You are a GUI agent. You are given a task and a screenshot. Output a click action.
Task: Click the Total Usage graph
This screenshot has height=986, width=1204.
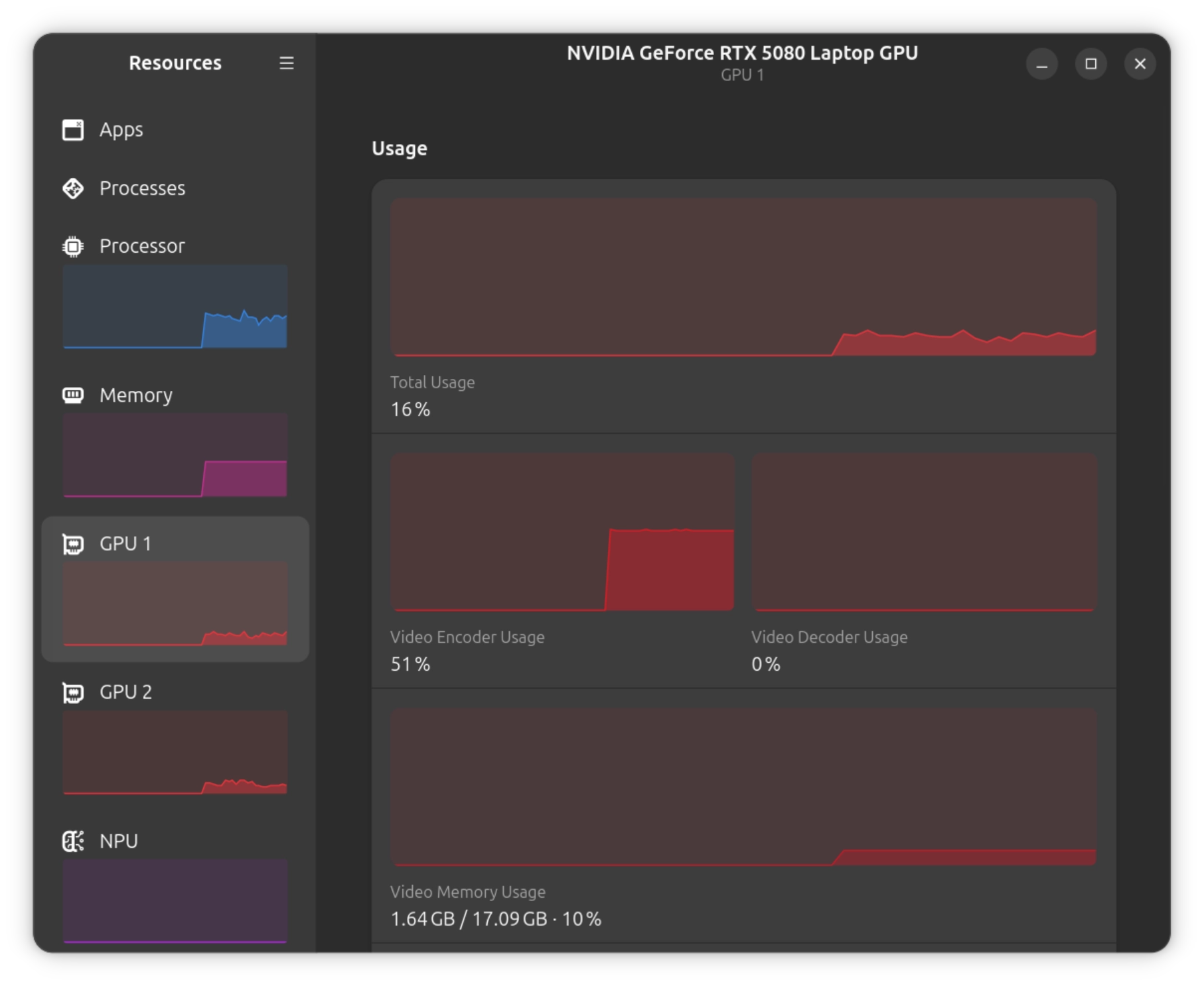point(743,277)
